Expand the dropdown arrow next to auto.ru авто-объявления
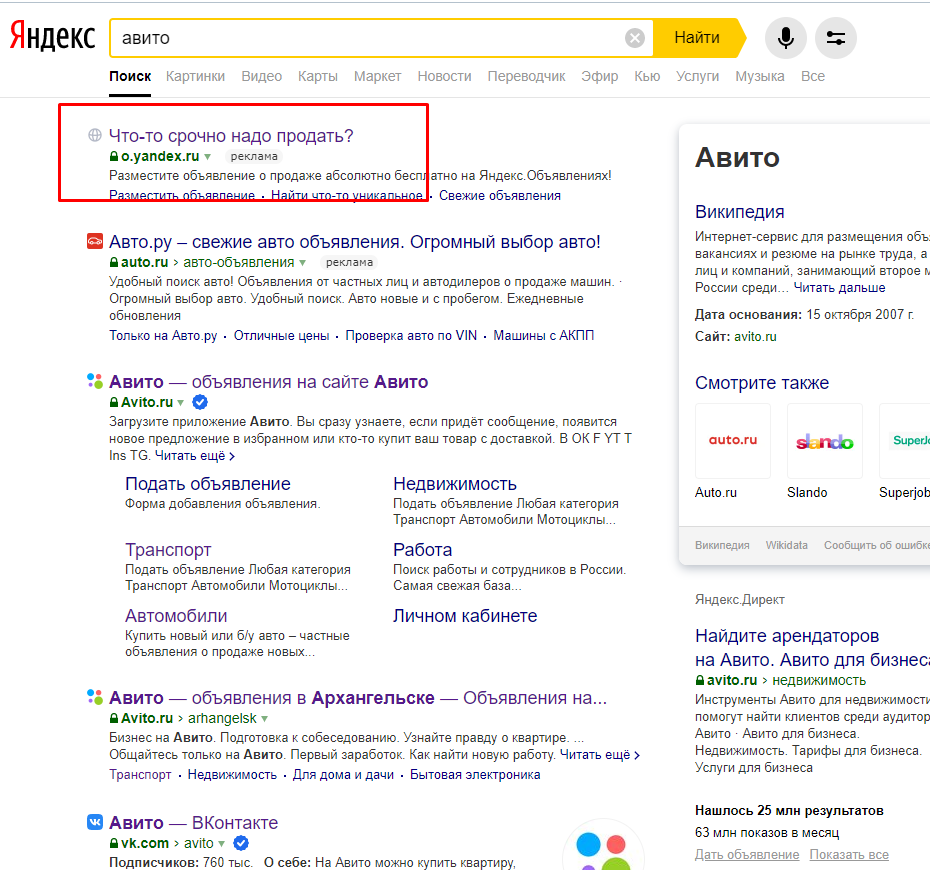Screen dimensions: 930x870 tap(302, 263)
